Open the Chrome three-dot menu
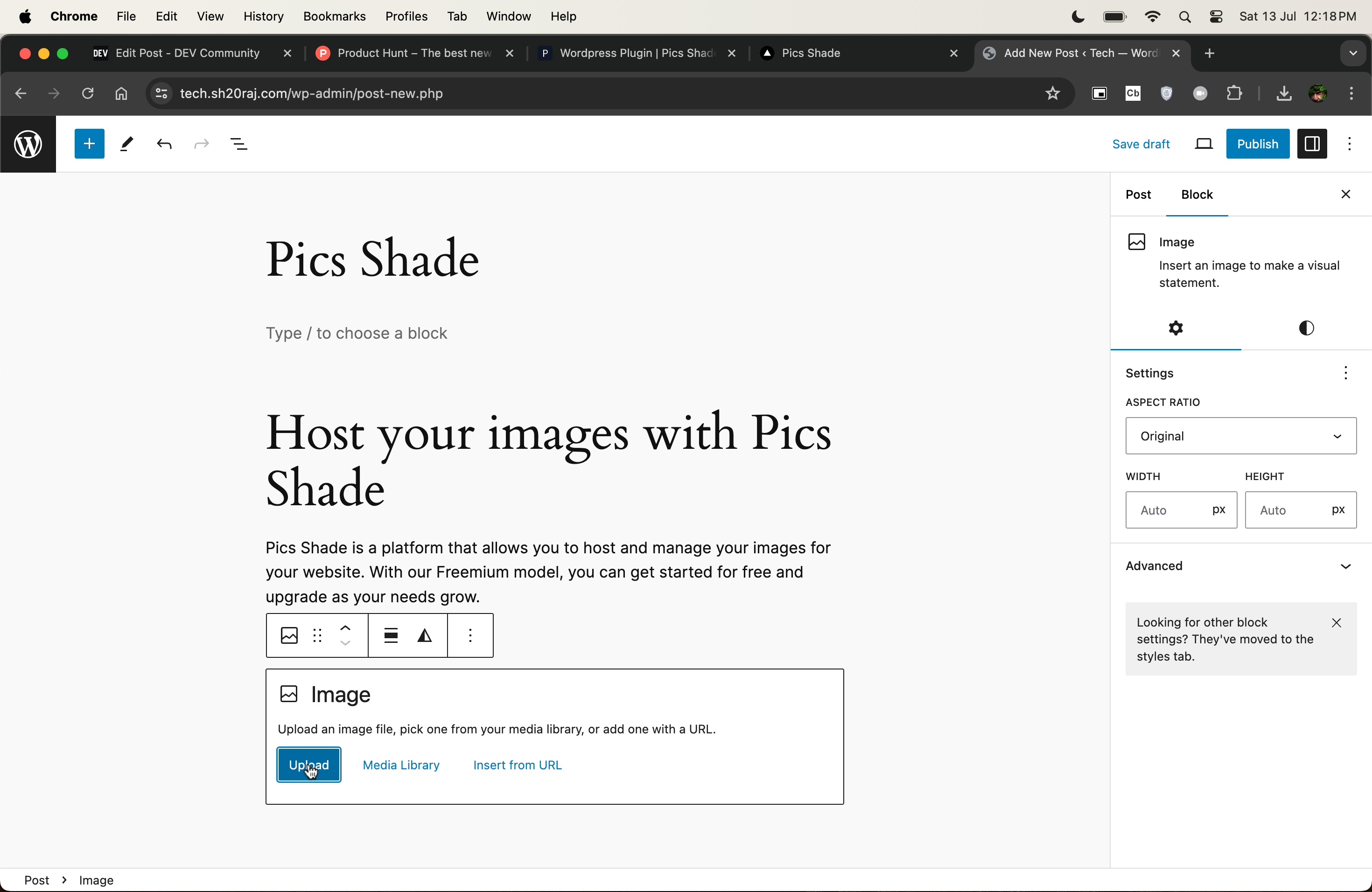 click(1351, 93)
